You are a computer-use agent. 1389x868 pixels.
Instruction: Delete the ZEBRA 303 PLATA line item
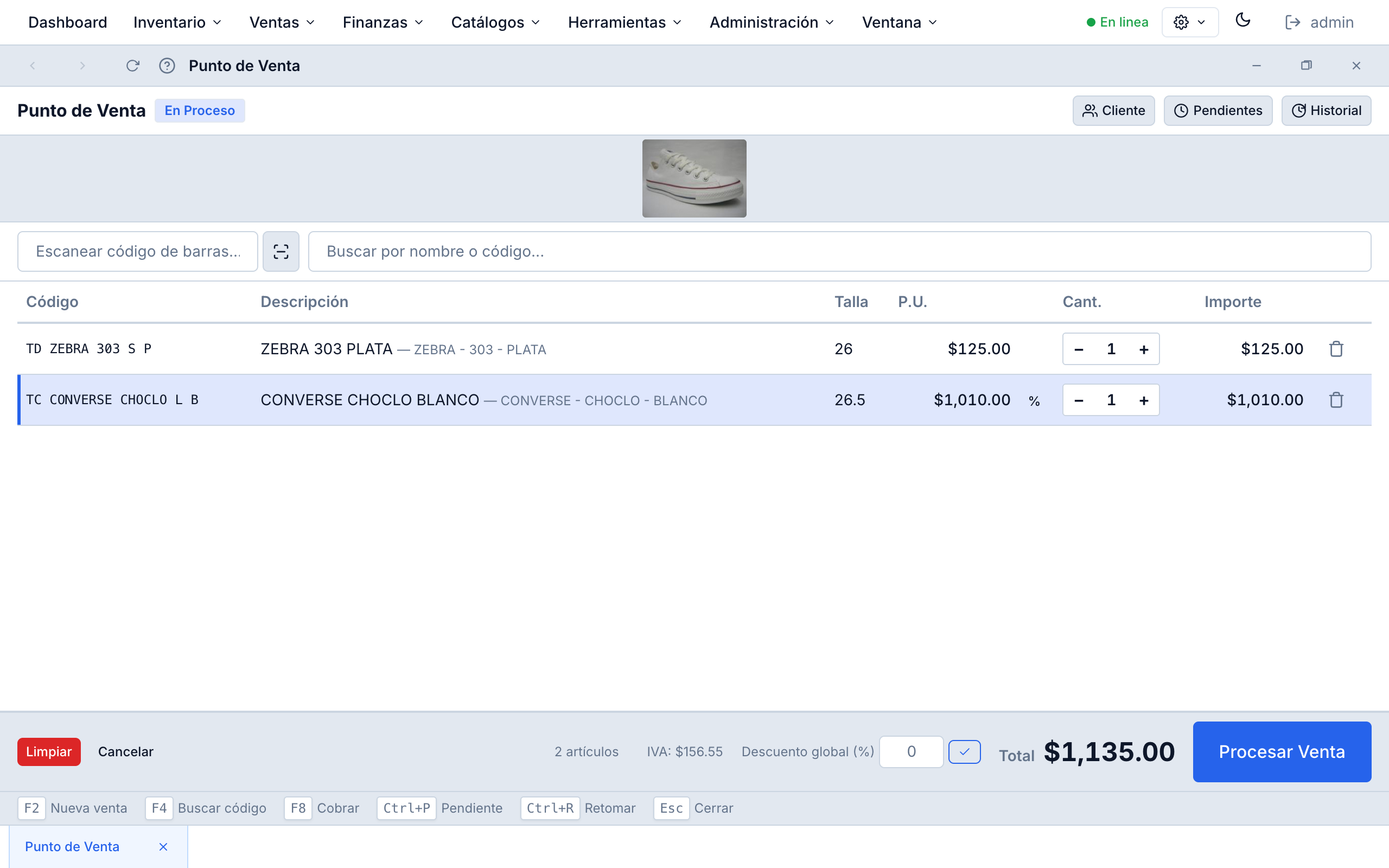click(x=1336, y=348)
